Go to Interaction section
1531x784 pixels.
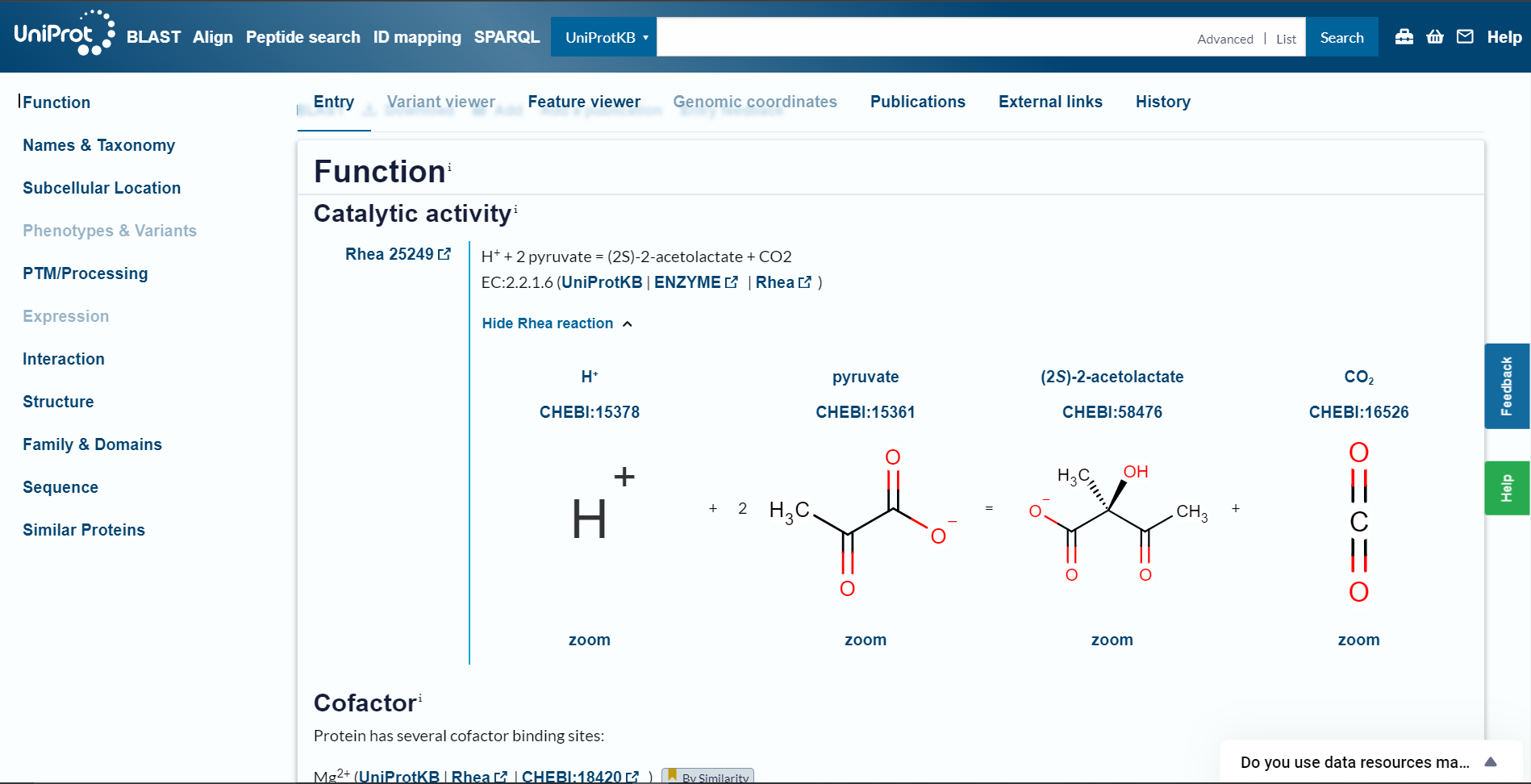pos(64,359)
